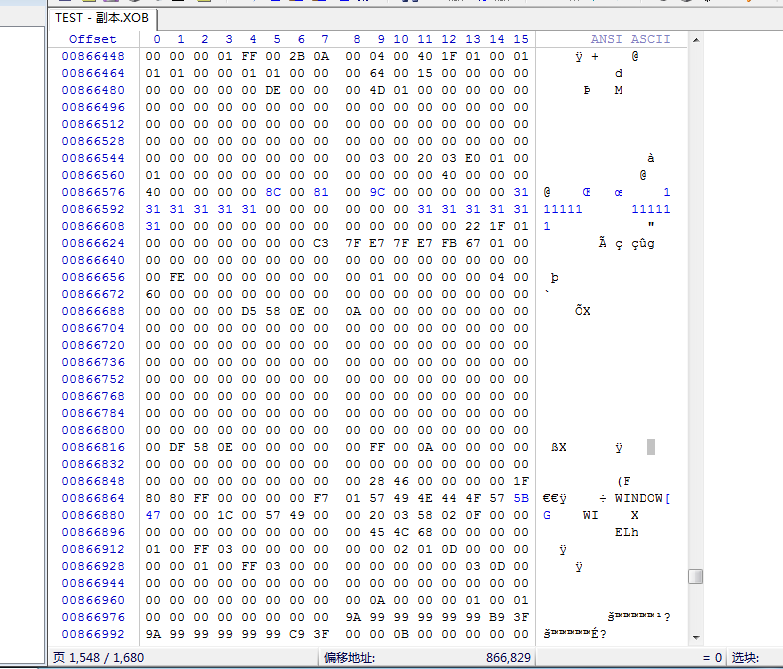The image size is (783, 669).
Task: Click the scrollbar down arrow
Action: 695,636
